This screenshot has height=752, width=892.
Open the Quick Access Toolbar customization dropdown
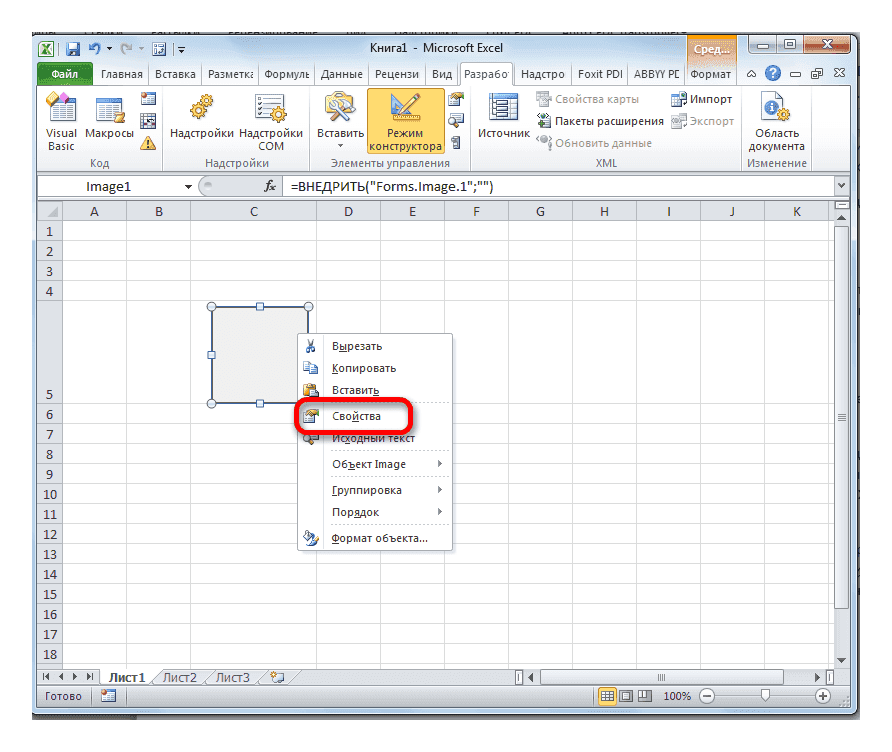pyautogui.click(x=180, y=48)
